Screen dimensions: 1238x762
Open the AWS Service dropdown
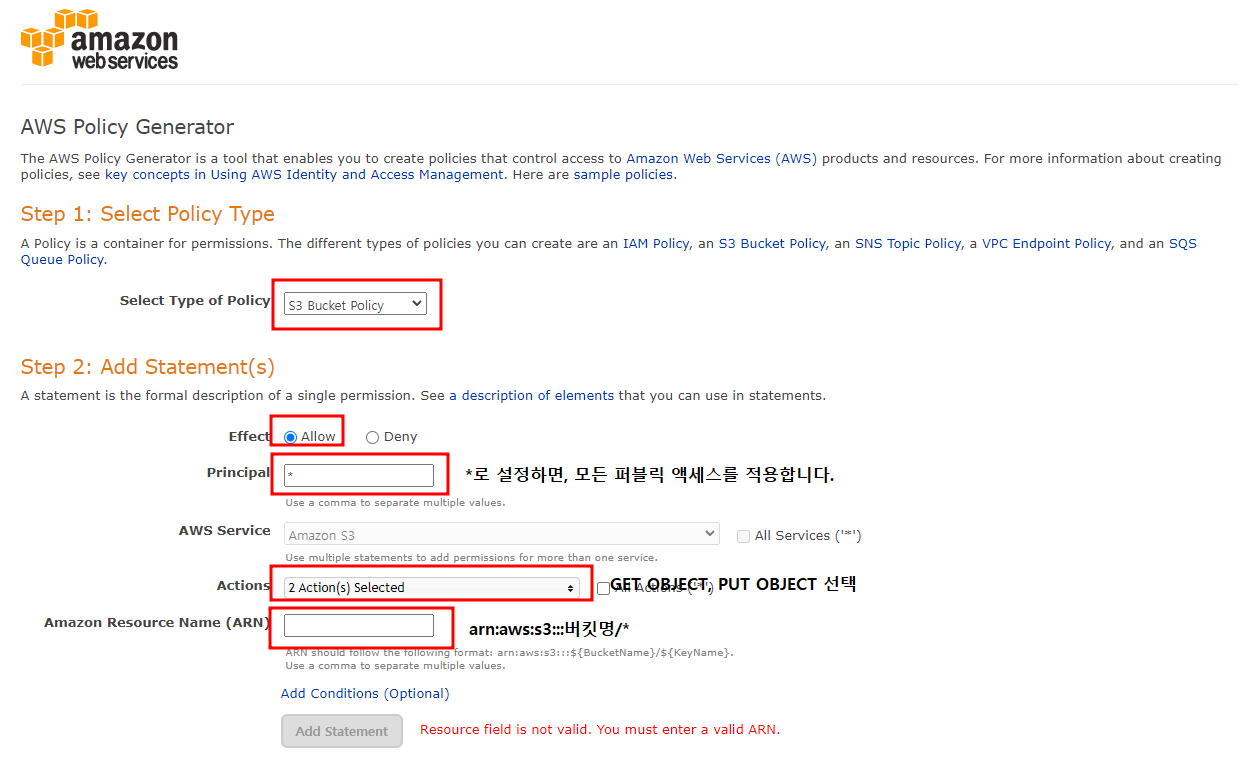tap(502, 534)
